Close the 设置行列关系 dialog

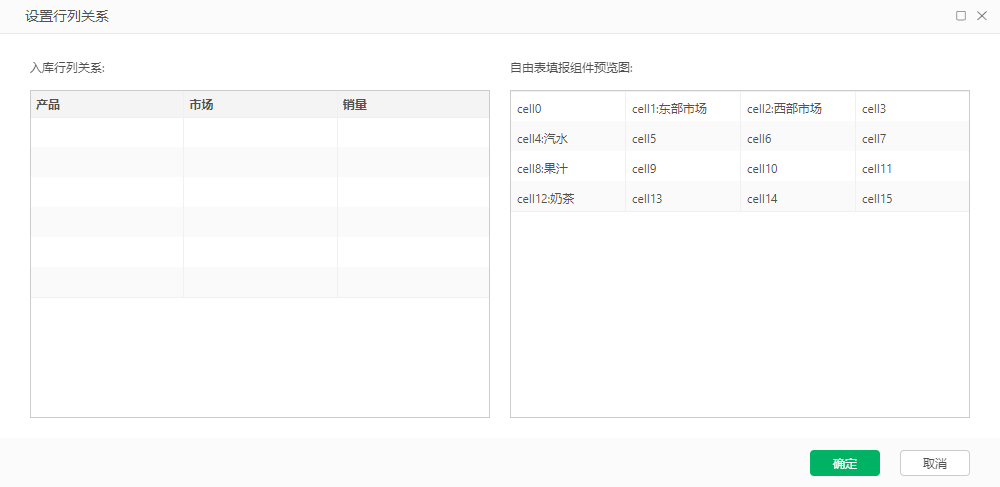coord(982,16)
